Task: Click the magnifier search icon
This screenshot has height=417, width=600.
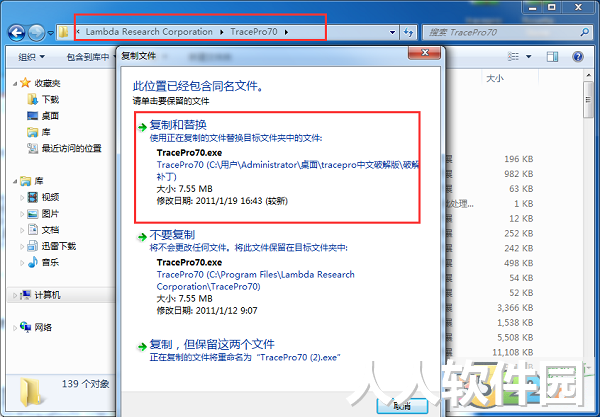Action: [x=585, y=33]
